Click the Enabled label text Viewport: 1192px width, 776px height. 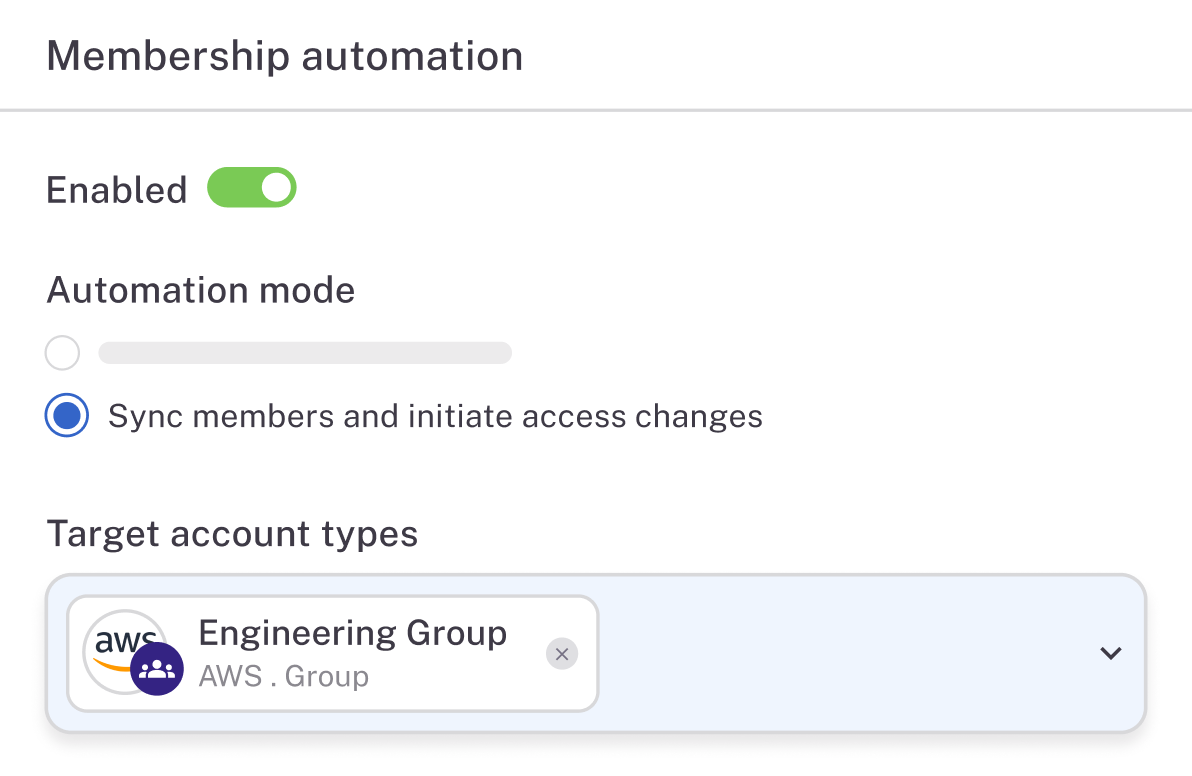click(117, 190)
